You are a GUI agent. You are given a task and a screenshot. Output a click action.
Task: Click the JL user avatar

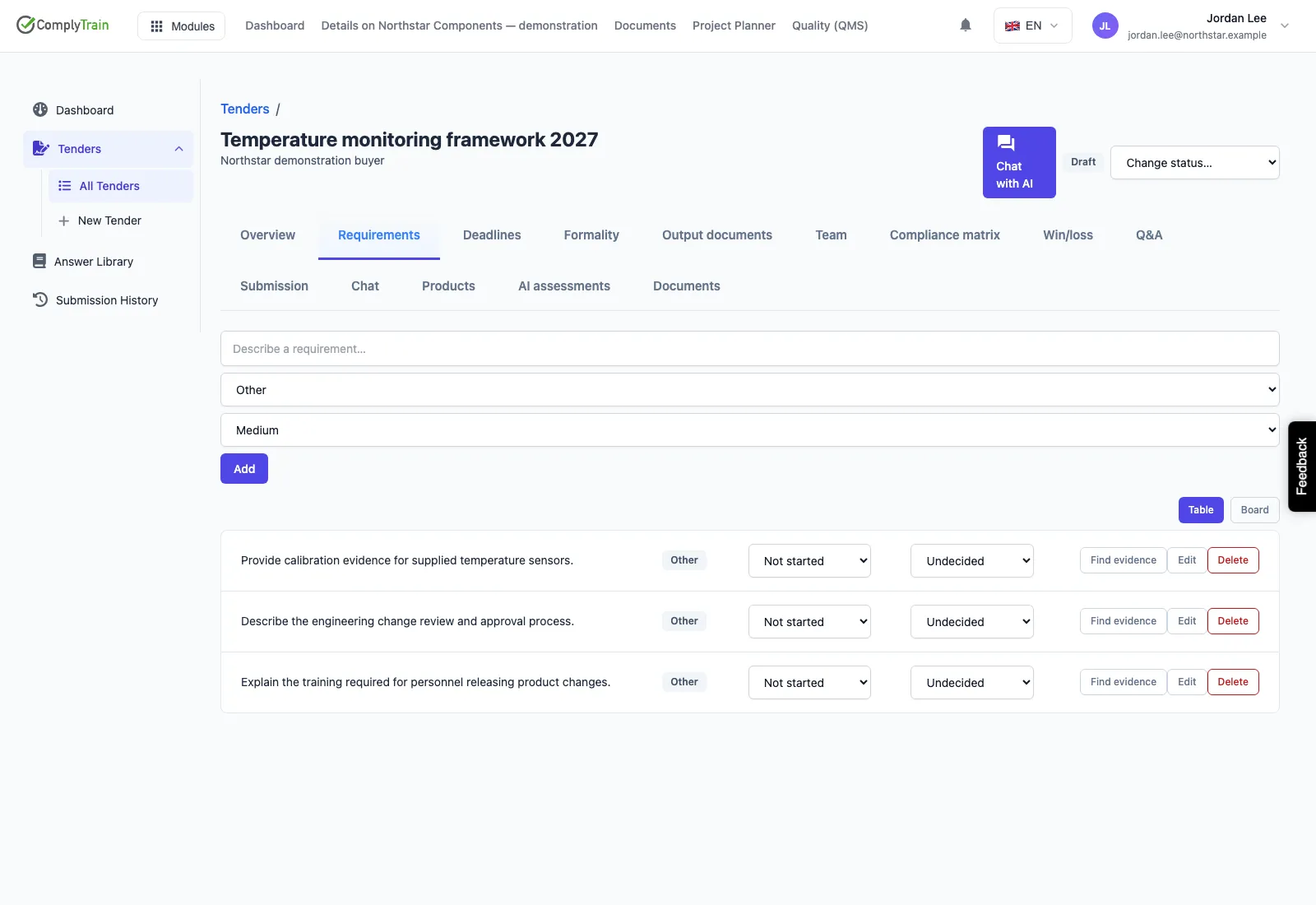[x=1105, y=26]
